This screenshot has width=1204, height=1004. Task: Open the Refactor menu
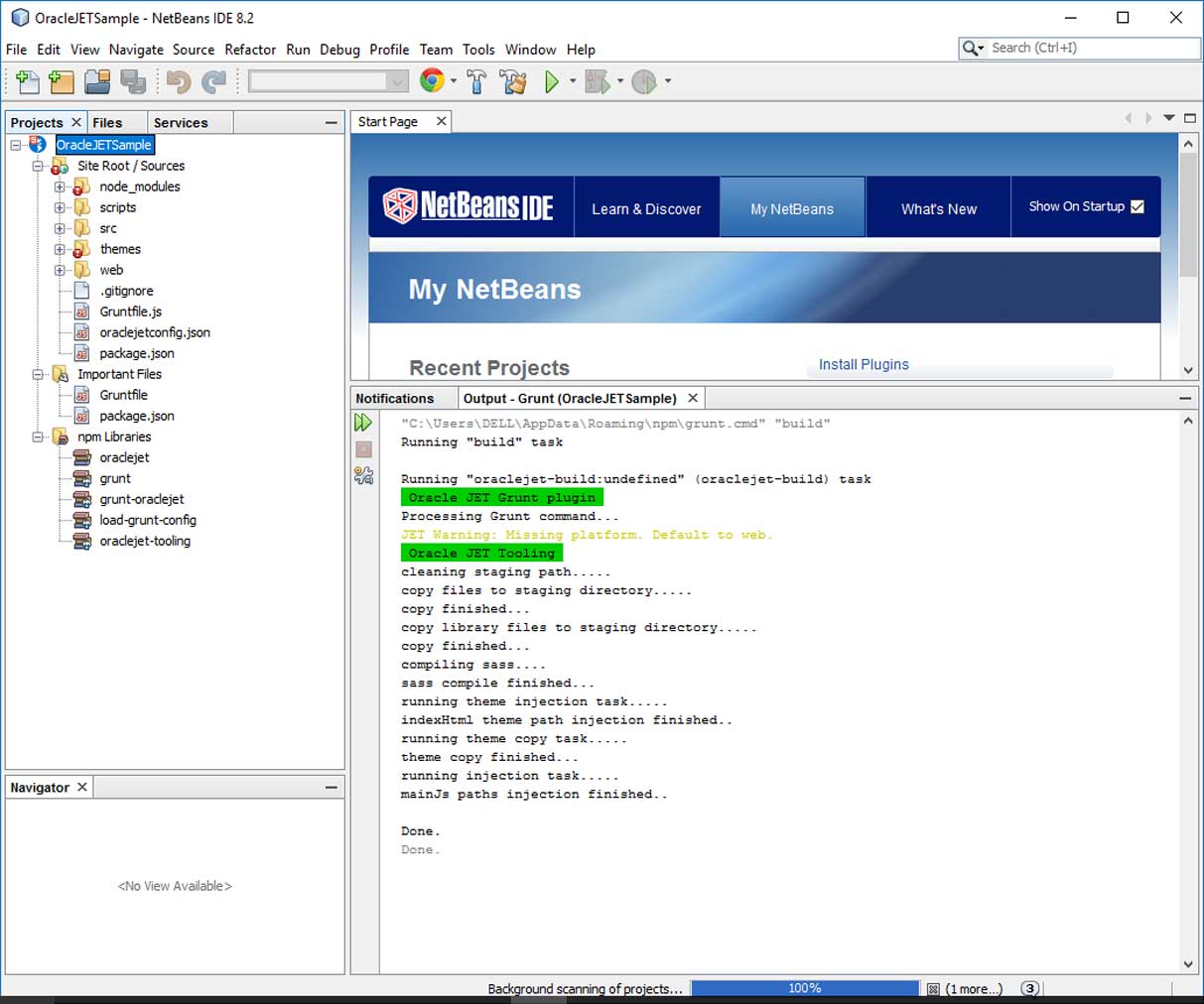pos(250,50)
